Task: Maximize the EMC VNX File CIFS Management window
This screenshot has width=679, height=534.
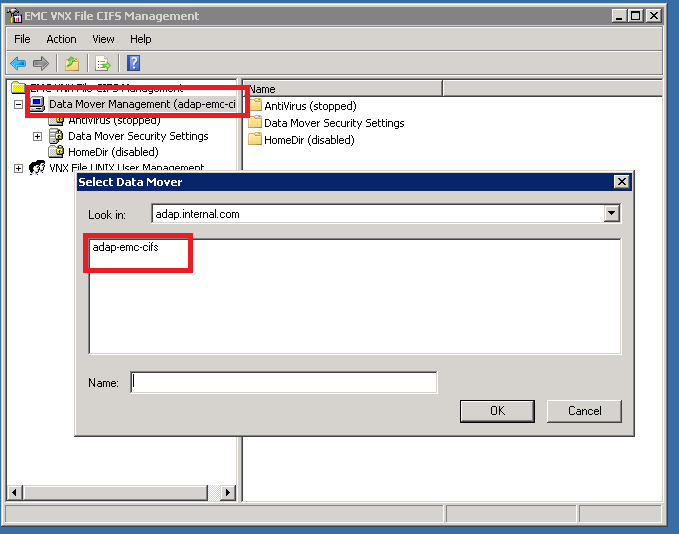Action: [636, 16]
